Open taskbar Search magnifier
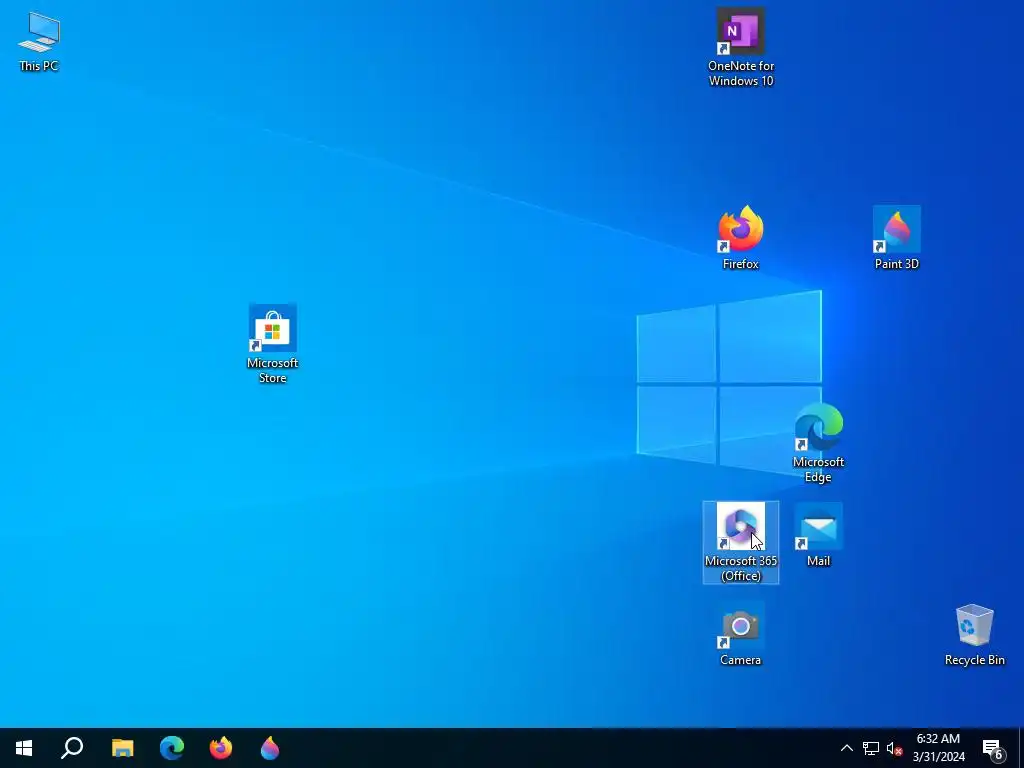 coord(72,748)
